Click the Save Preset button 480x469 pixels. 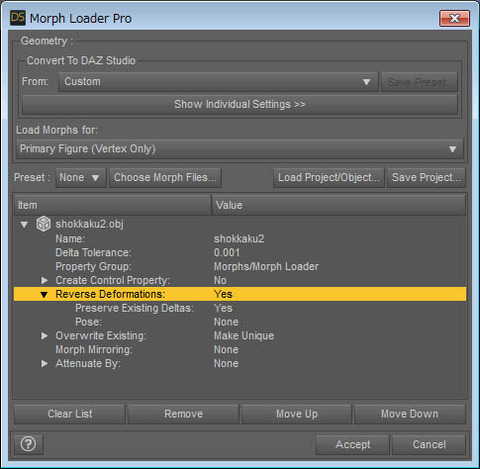(419, 82)
